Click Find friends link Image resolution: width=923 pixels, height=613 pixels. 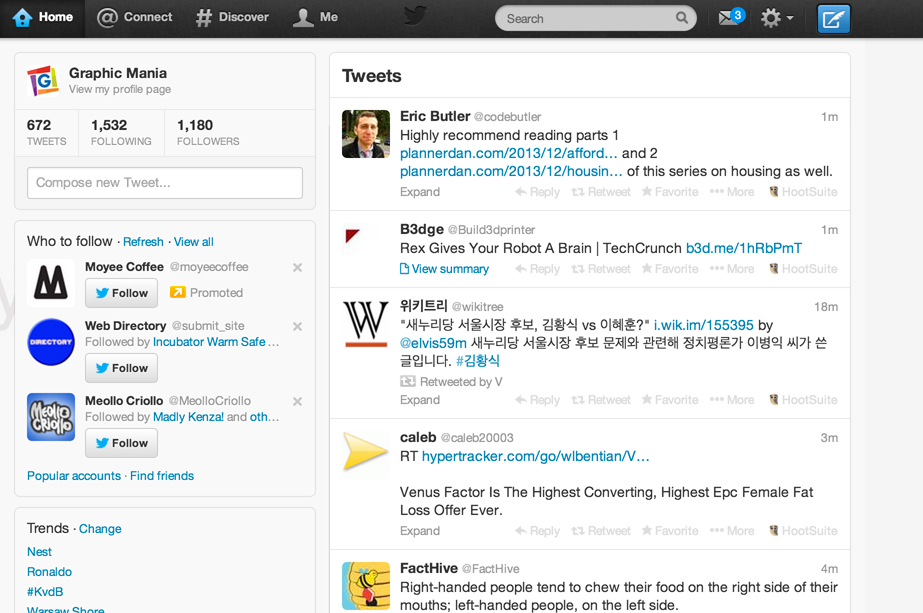tap(162, 476)
